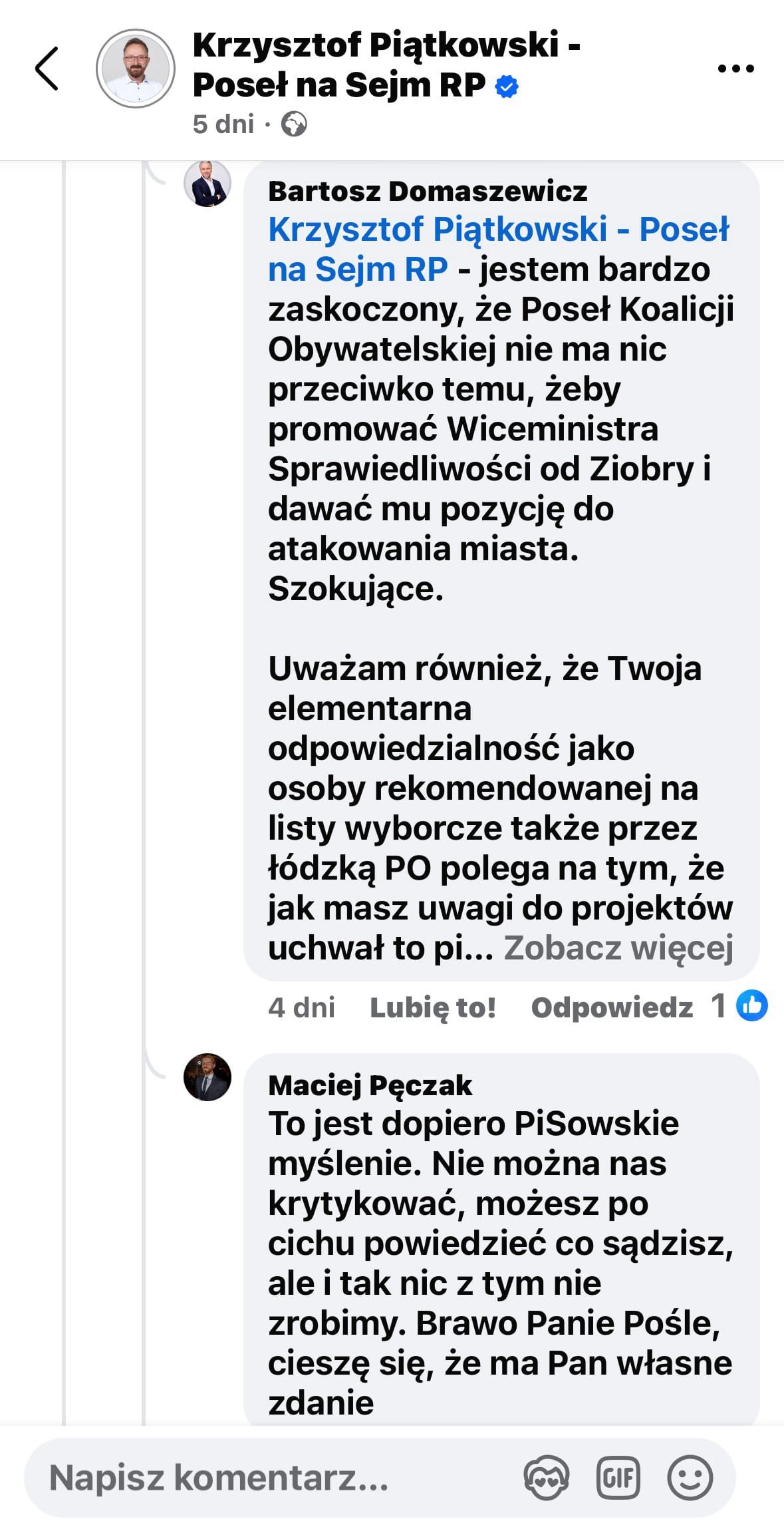Screen dimensions: 784x1529
Task: Open Bartosz Domaszewicz's avatar photo
Action: [x=207, y=183]
